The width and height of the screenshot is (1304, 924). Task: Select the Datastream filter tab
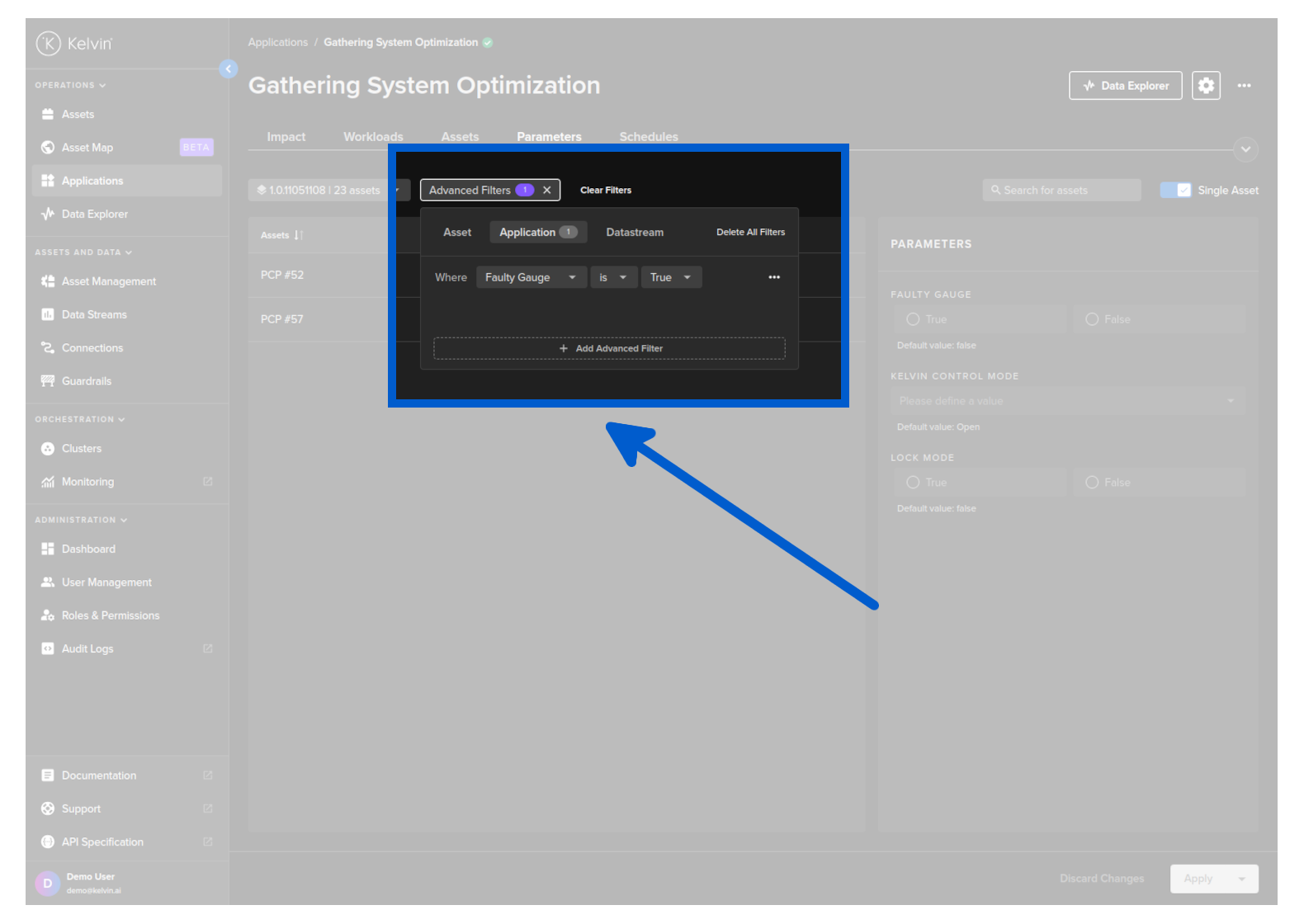point(634,233)
